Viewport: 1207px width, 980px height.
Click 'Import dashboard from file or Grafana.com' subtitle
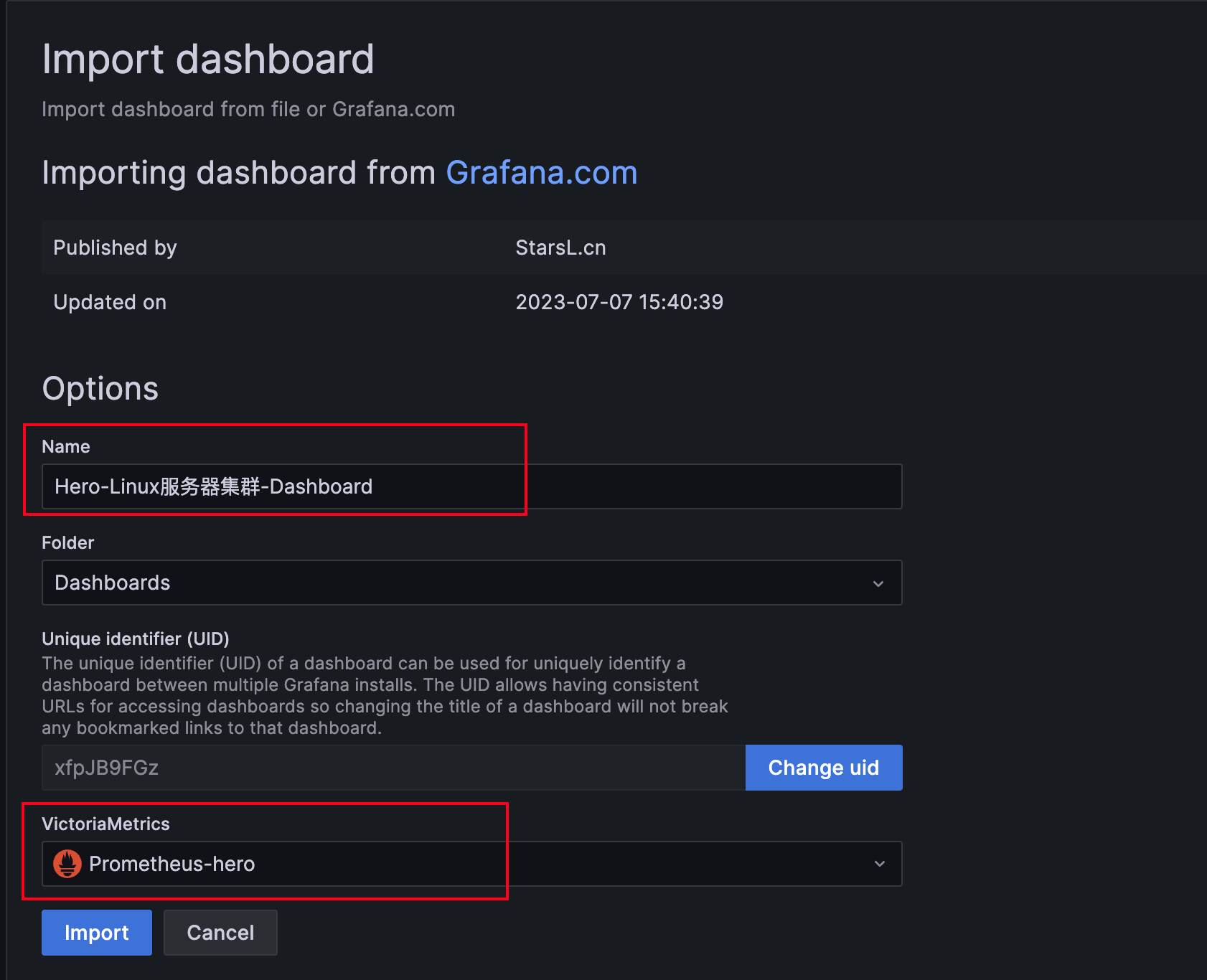pos(248,109)
